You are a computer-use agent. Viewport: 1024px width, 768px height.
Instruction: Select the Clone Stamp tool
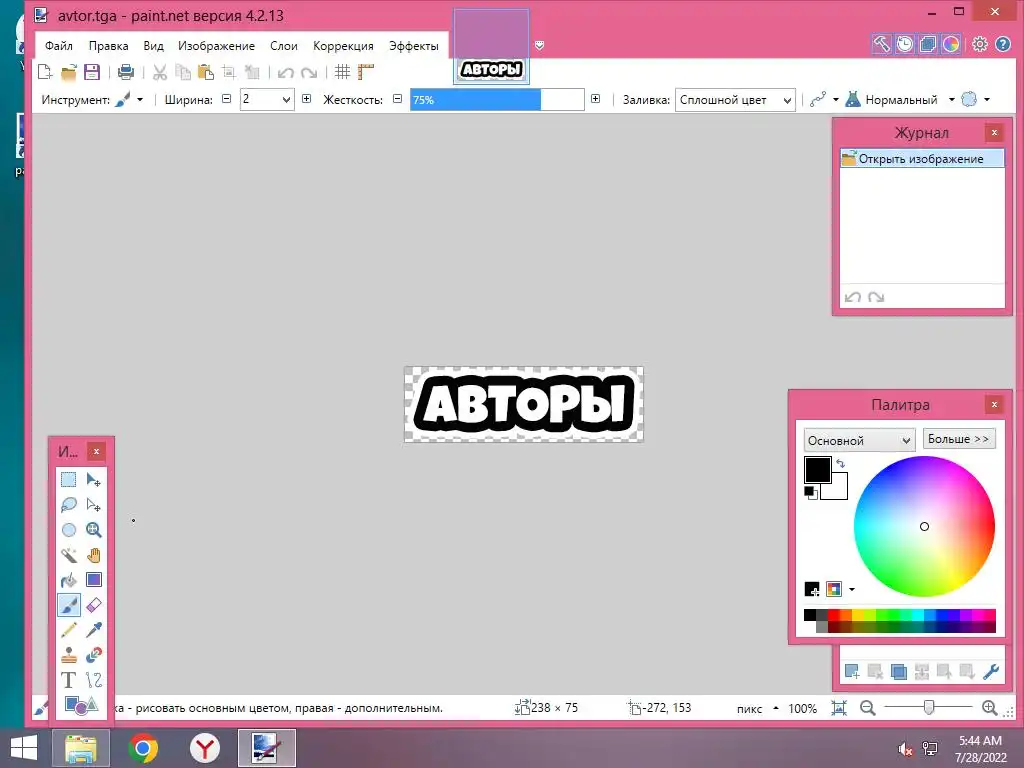[69, 654]
